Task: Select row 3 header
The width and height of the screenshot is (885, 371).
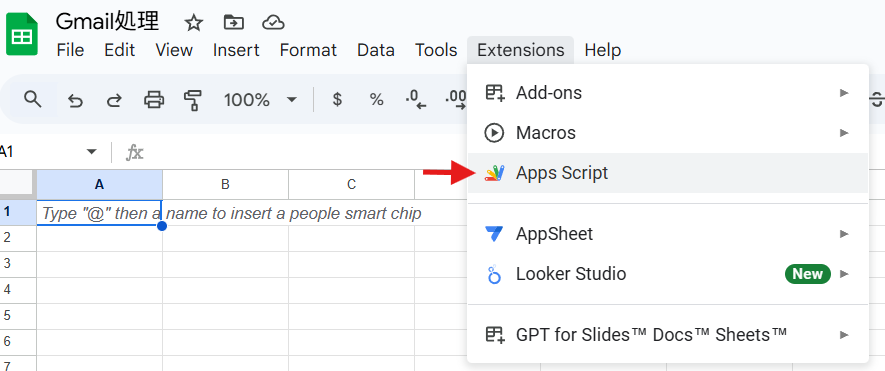Action: pyautogui.click(x=18, y=264)
